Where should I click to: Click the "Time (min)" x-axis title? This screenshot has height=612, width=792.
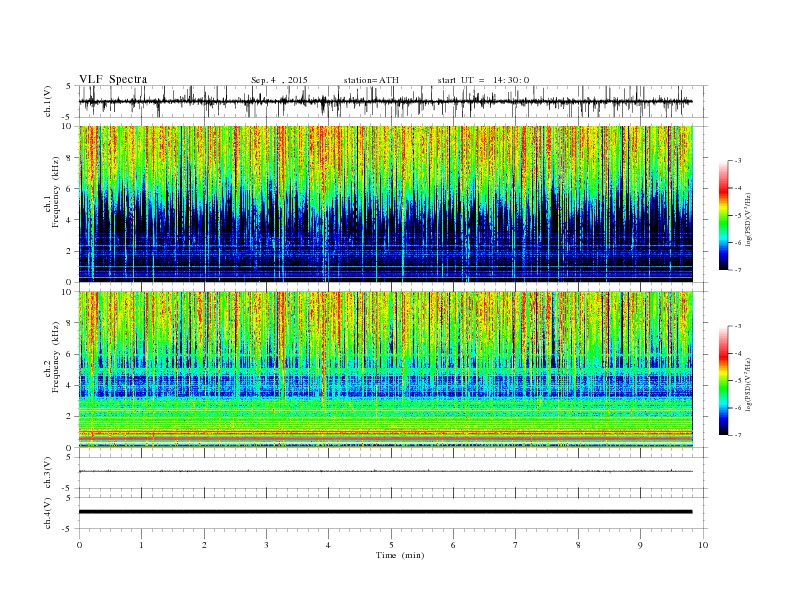[x=400, y=555]
